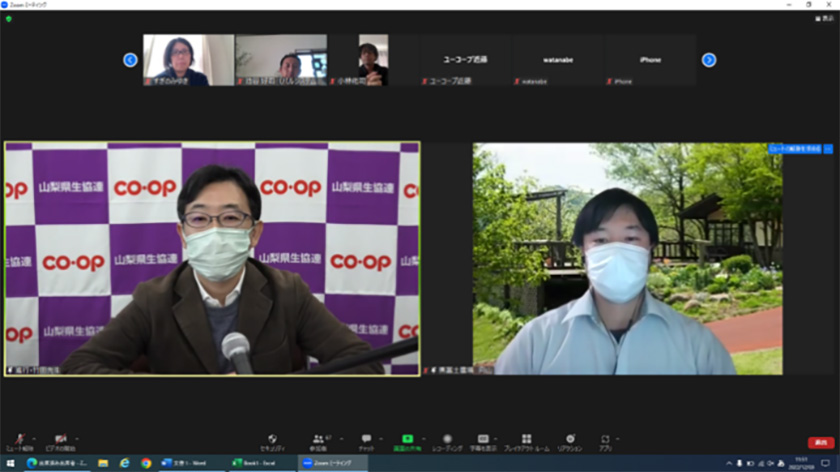Expand chat options arrow

[x=381, y=439]
